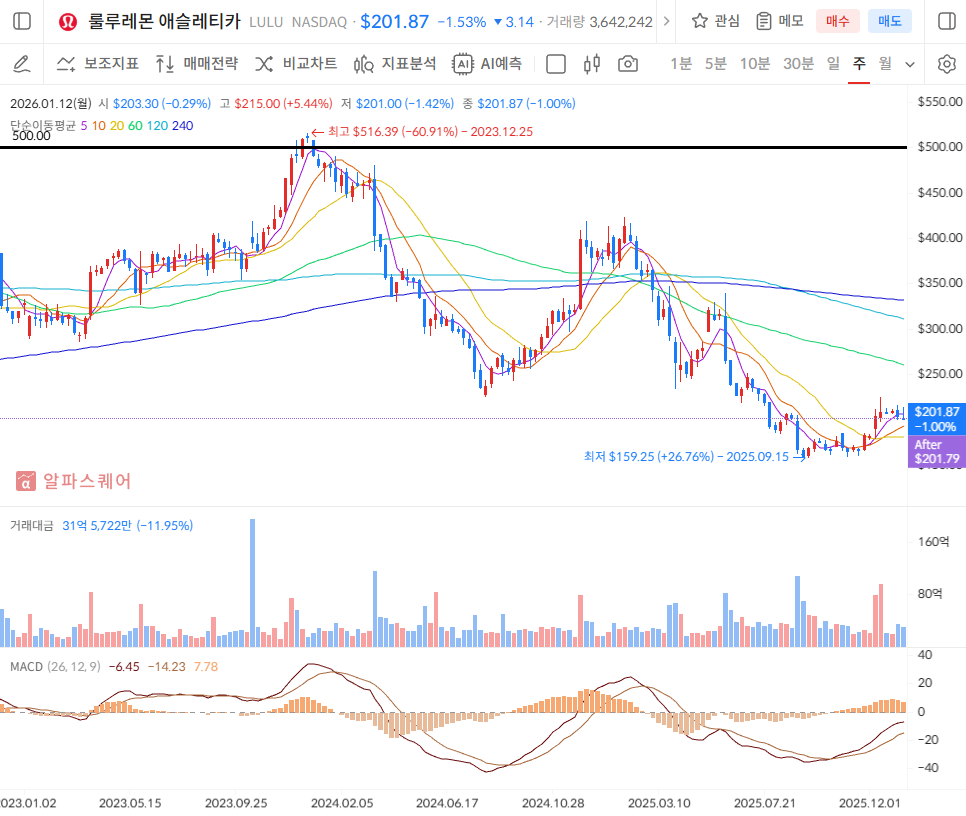Screen dimensions: 966x816
Task: Expand the timeframe dropdown chevron
Action: coord(910,64)
